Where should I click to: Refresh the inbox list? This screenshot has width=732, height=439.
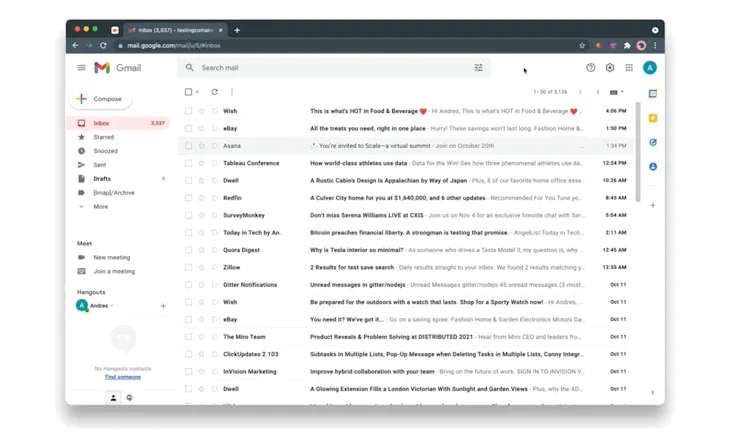pos(214,92)
